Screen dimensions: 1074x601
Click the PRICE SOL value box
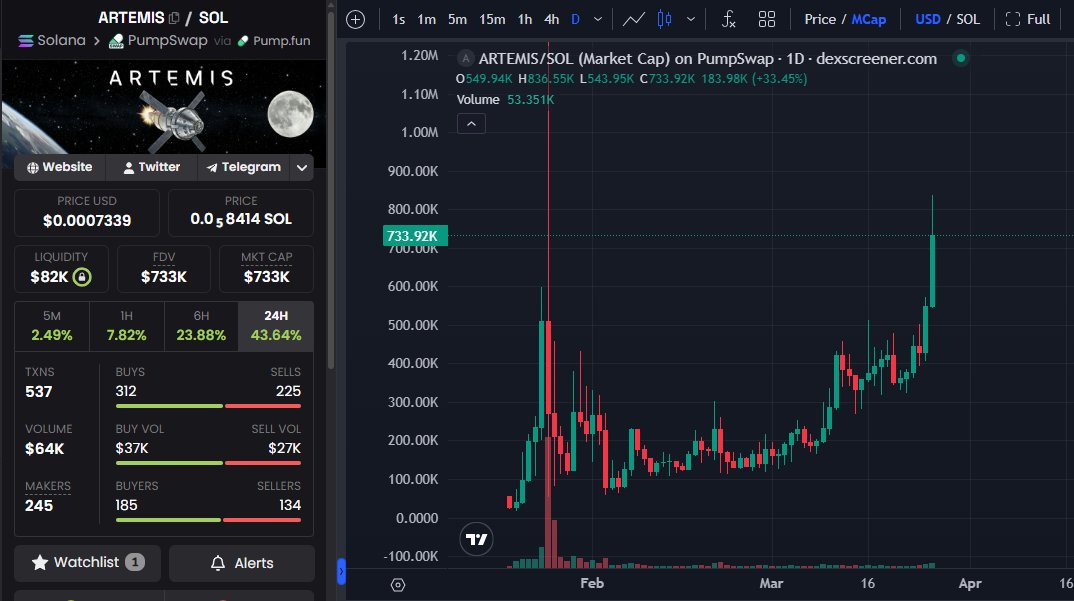(x=241, y=212)
